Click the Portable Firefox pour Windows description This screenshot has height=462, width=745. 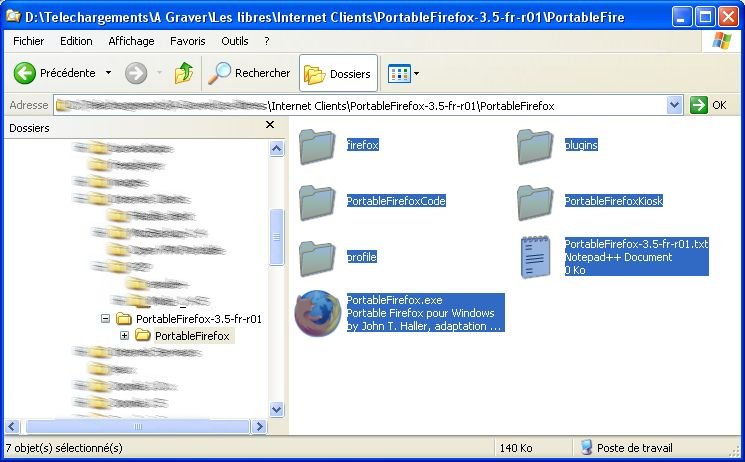[420, 313]
